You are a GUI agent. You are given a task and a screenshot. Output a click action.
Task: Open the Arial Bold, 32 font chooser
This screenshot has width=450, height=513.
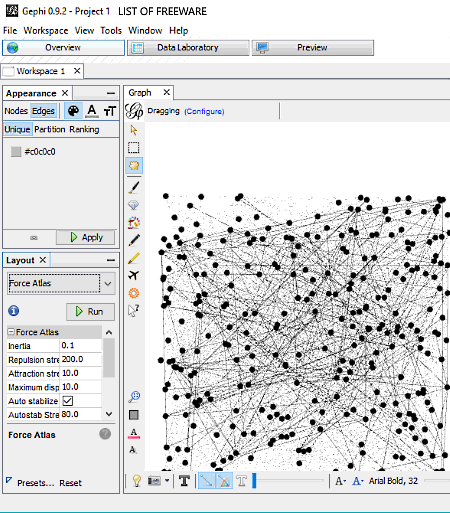tap(393, 481)
